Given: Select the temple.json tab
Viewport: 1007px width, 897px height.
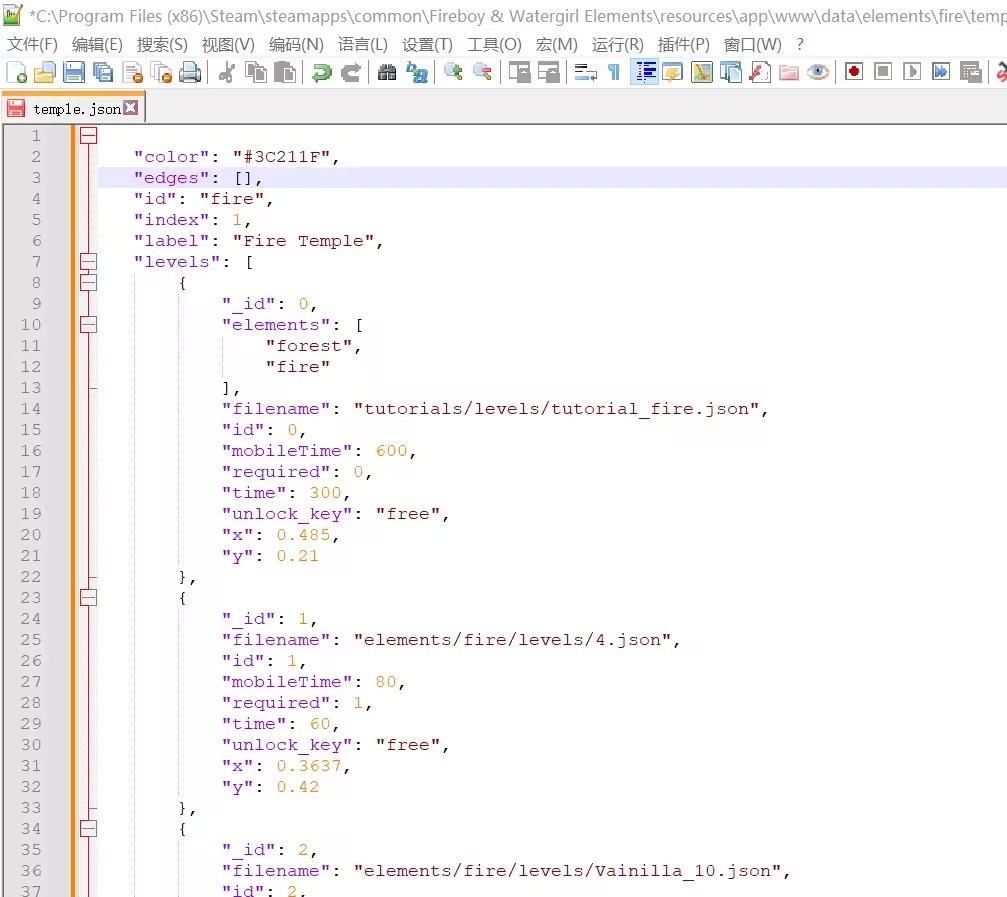Looking at the screenshot, I should click(73, 109).
